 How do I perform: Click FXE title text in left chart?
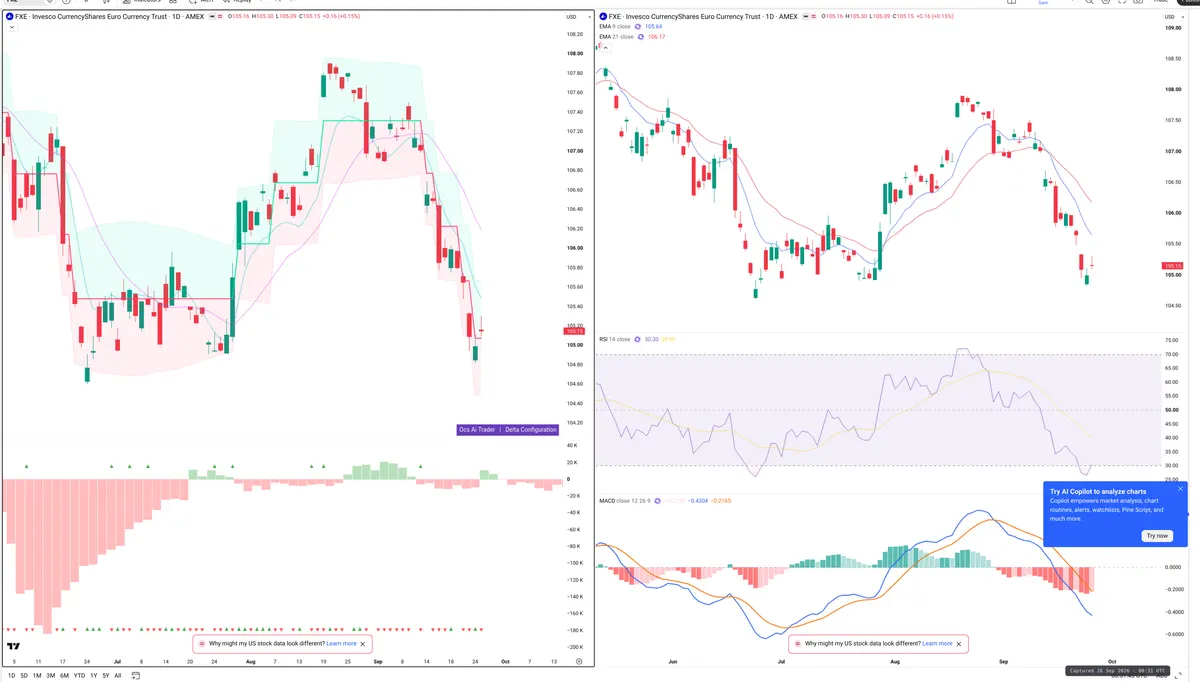click(x=109, y=17)
